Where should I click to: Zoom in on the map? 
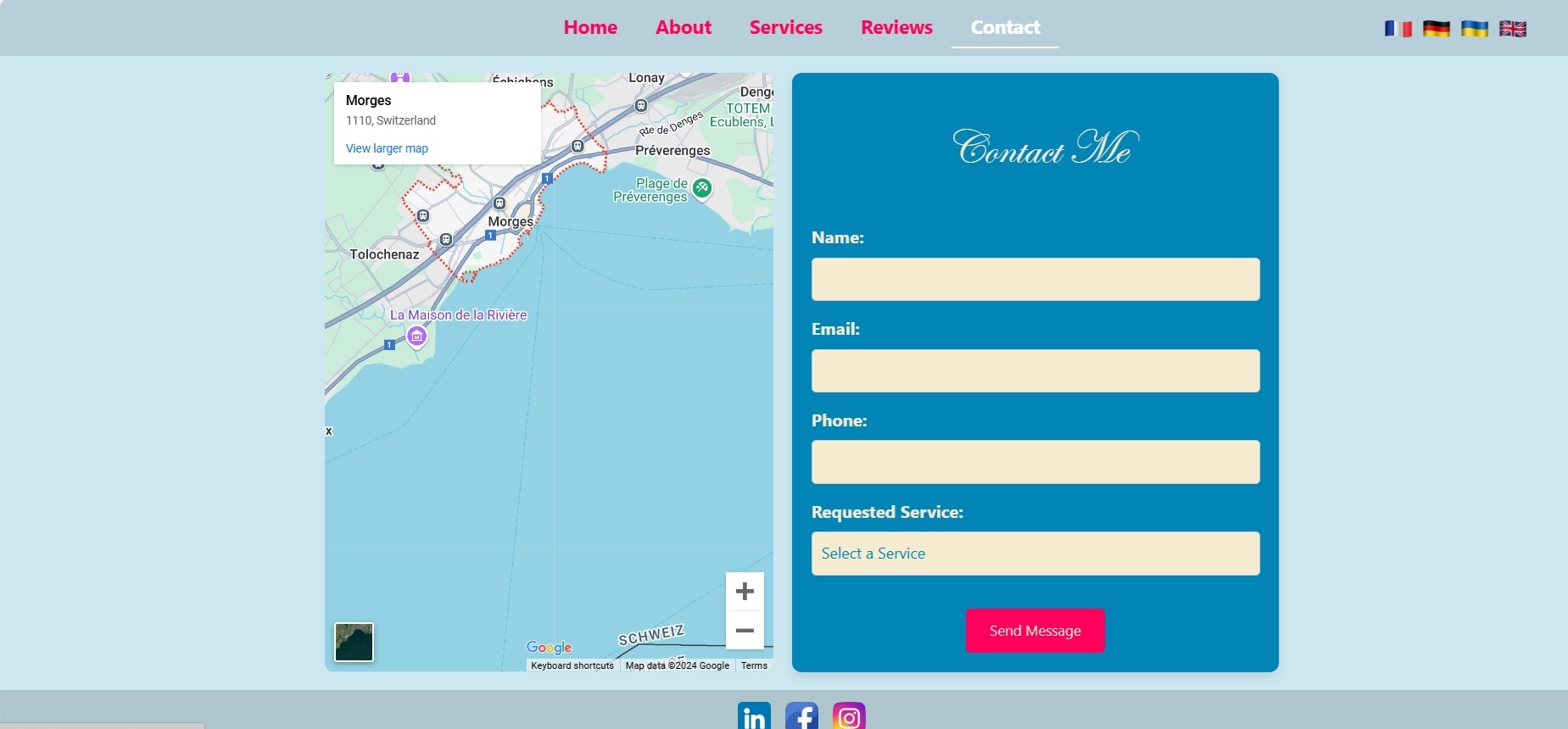745,591
